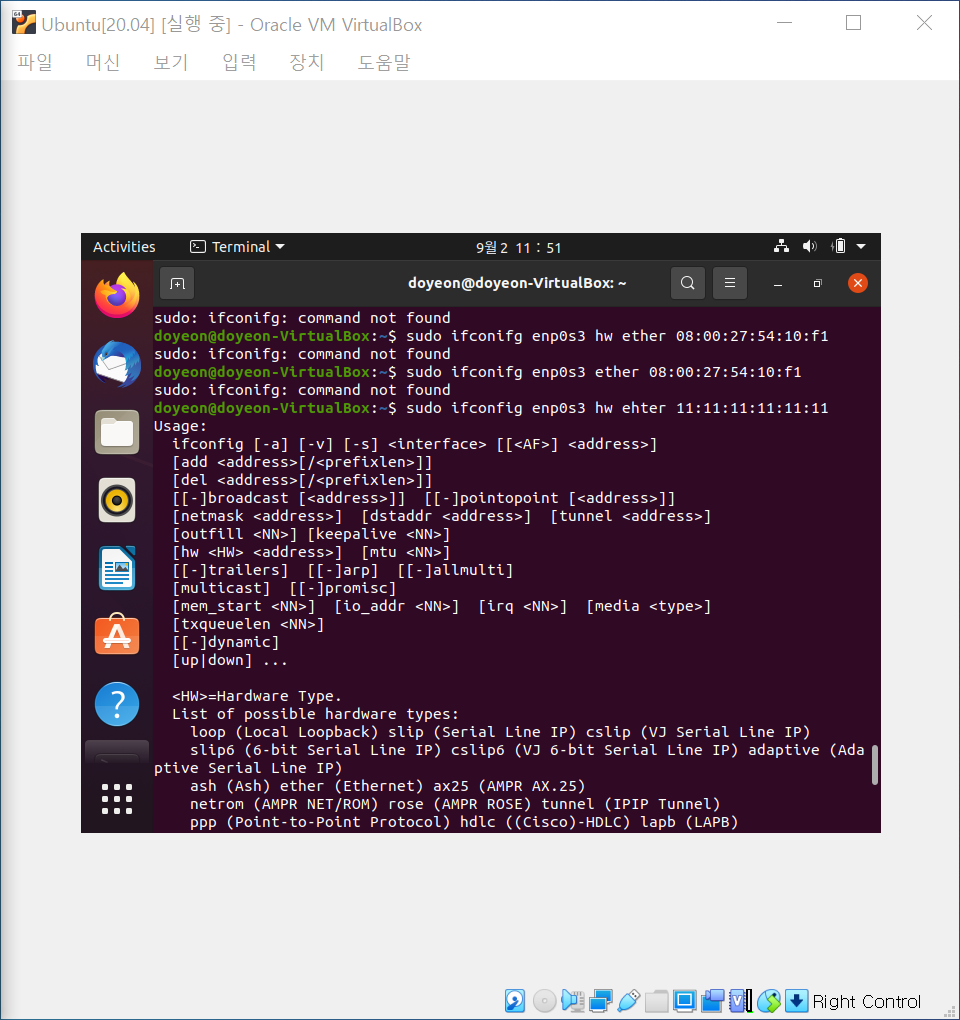Image resolution: width=960 pixels, height=1020 pixels.
Task: Click the 'Usage:' line in terminal
Action: pyautogui.click(x=180, y=426)
